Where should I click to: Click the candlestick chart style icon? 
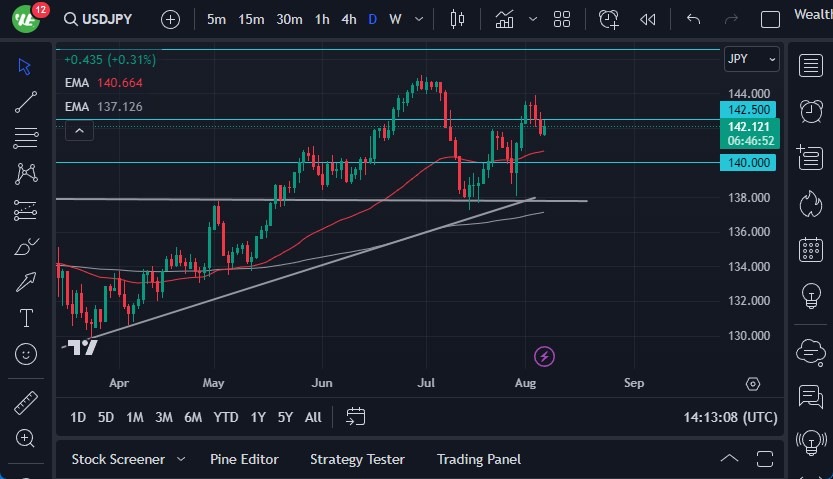[x=458, y=19]
